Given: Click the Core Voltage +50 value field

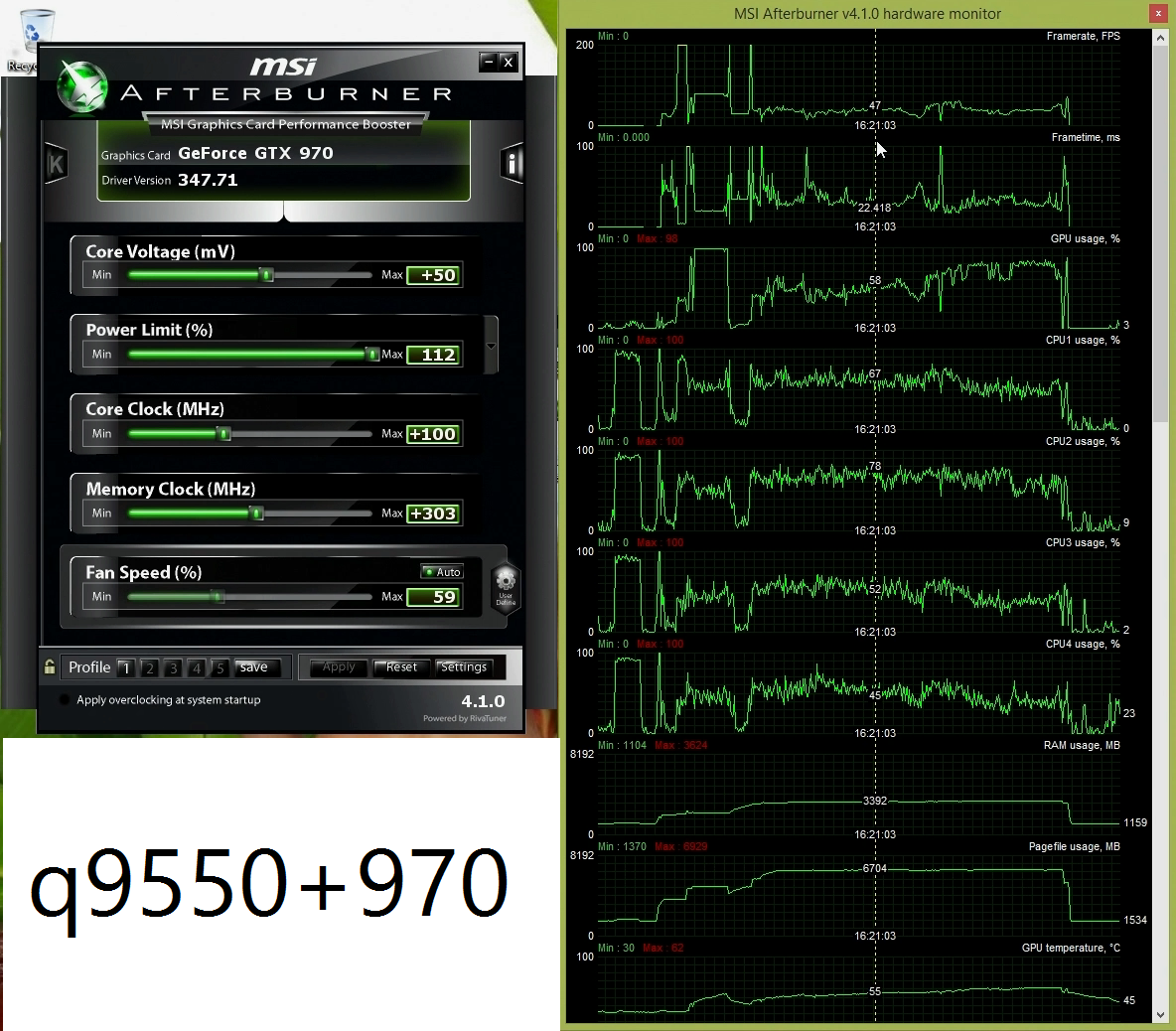Looking at the screenshot, I should point(433,275).
